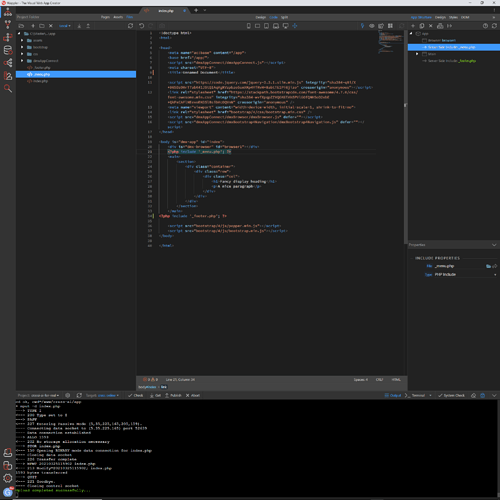
Task: Open the Git manager sidebar icon
Action: (8, 24)
